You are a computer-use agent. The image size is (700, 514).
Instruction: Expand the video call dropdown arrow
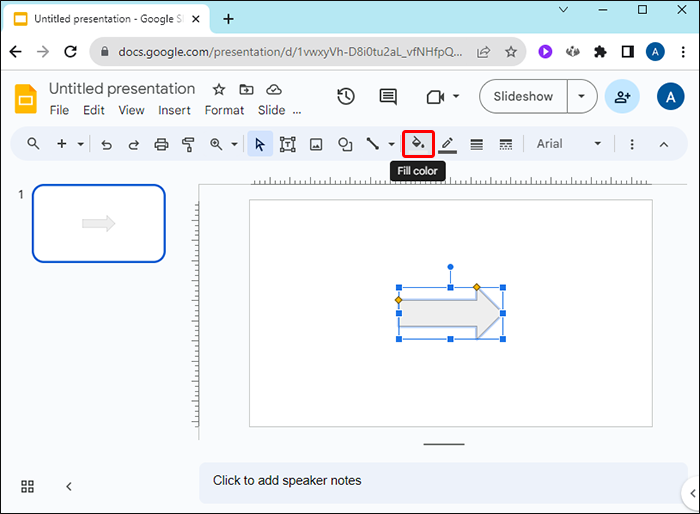tap(456, 96)
